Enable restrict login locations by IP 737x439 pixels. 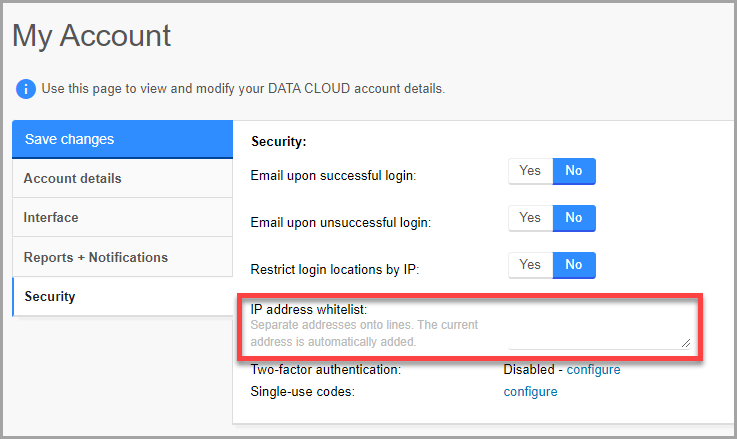530,265
